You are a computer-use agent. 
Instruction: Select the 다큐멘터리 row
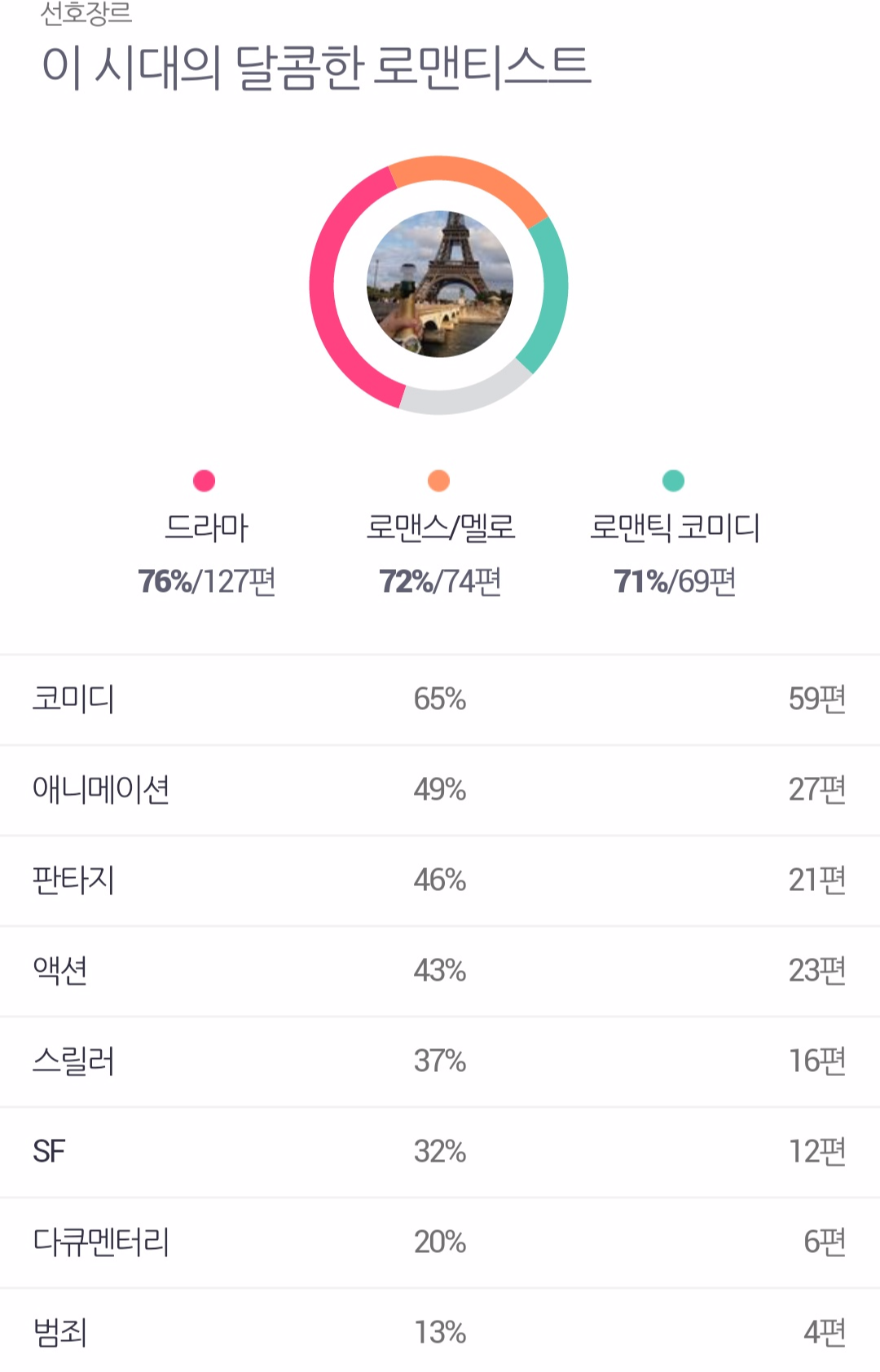click(440, 1242)
